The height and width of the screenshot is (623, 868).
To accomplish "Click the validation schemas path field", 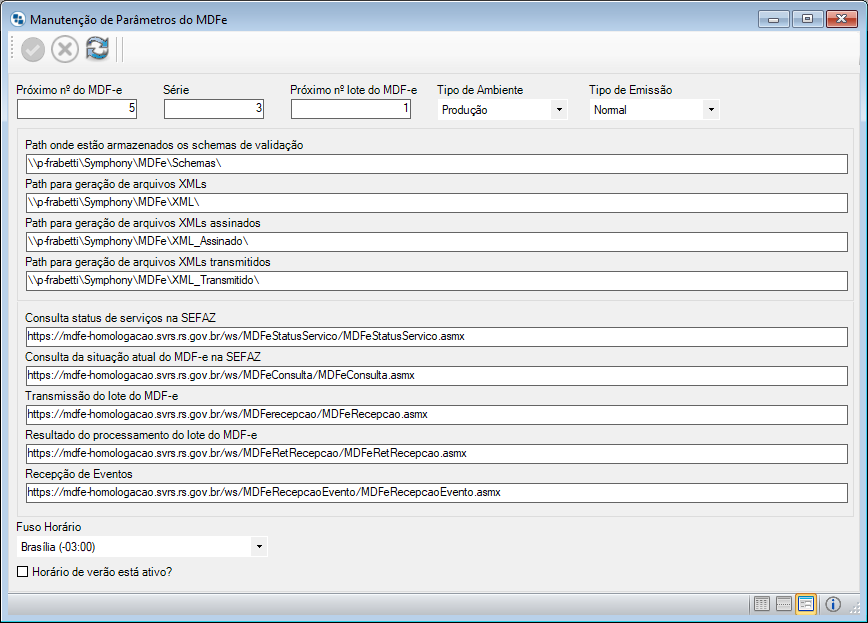I will [x=435, y=163].
